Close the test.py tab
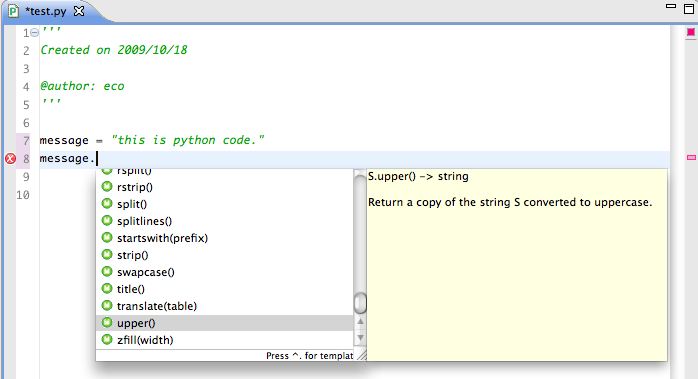This screenshot has width=698, height=379. [x=79, y=11]
